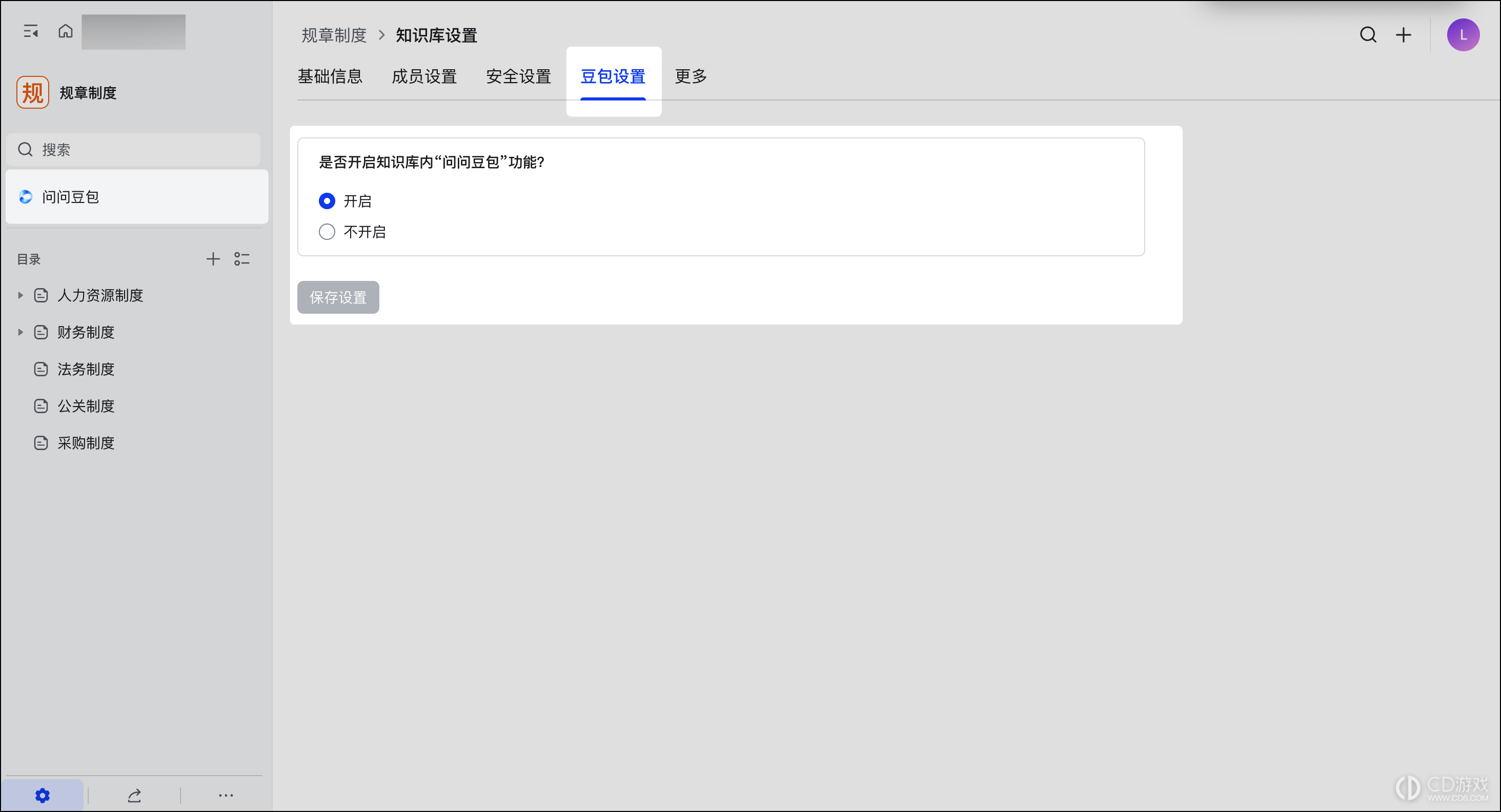Click the sidebar search field
This screenshot has height=812, width=1501.
click(133, 150)
